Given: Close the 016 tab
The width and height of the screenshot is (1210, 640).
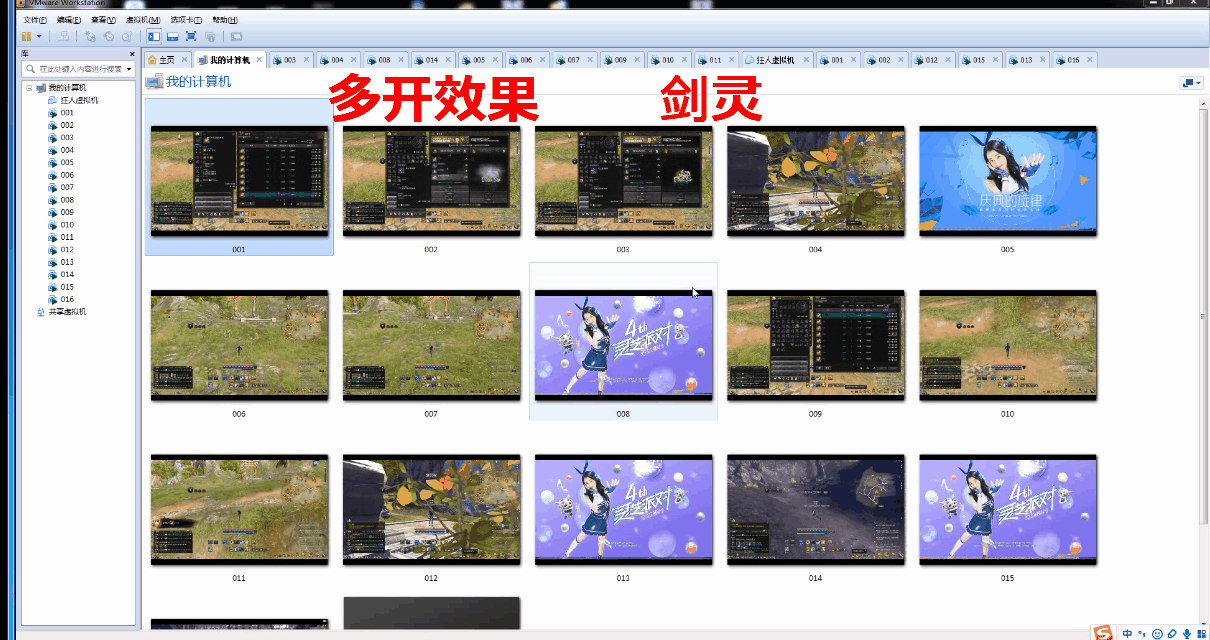Looking at the screenshot, I should [1091, 60].
